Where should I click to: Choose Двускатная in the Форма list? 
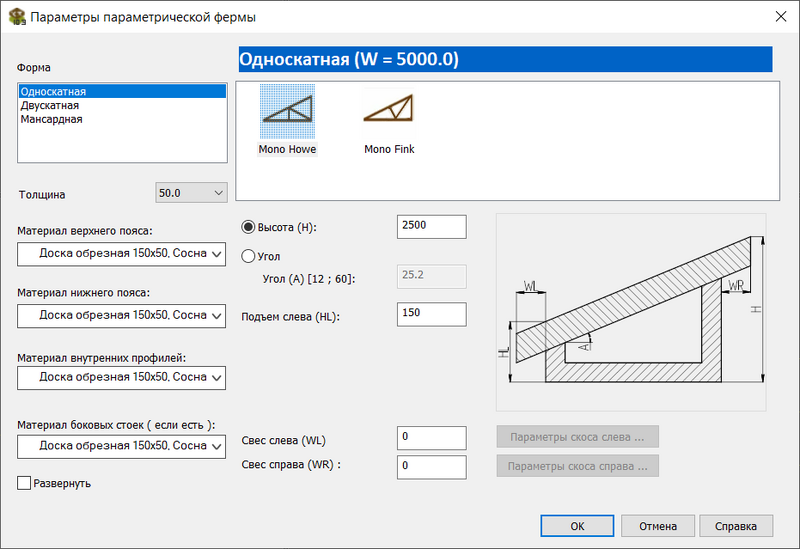click(122, 105)
